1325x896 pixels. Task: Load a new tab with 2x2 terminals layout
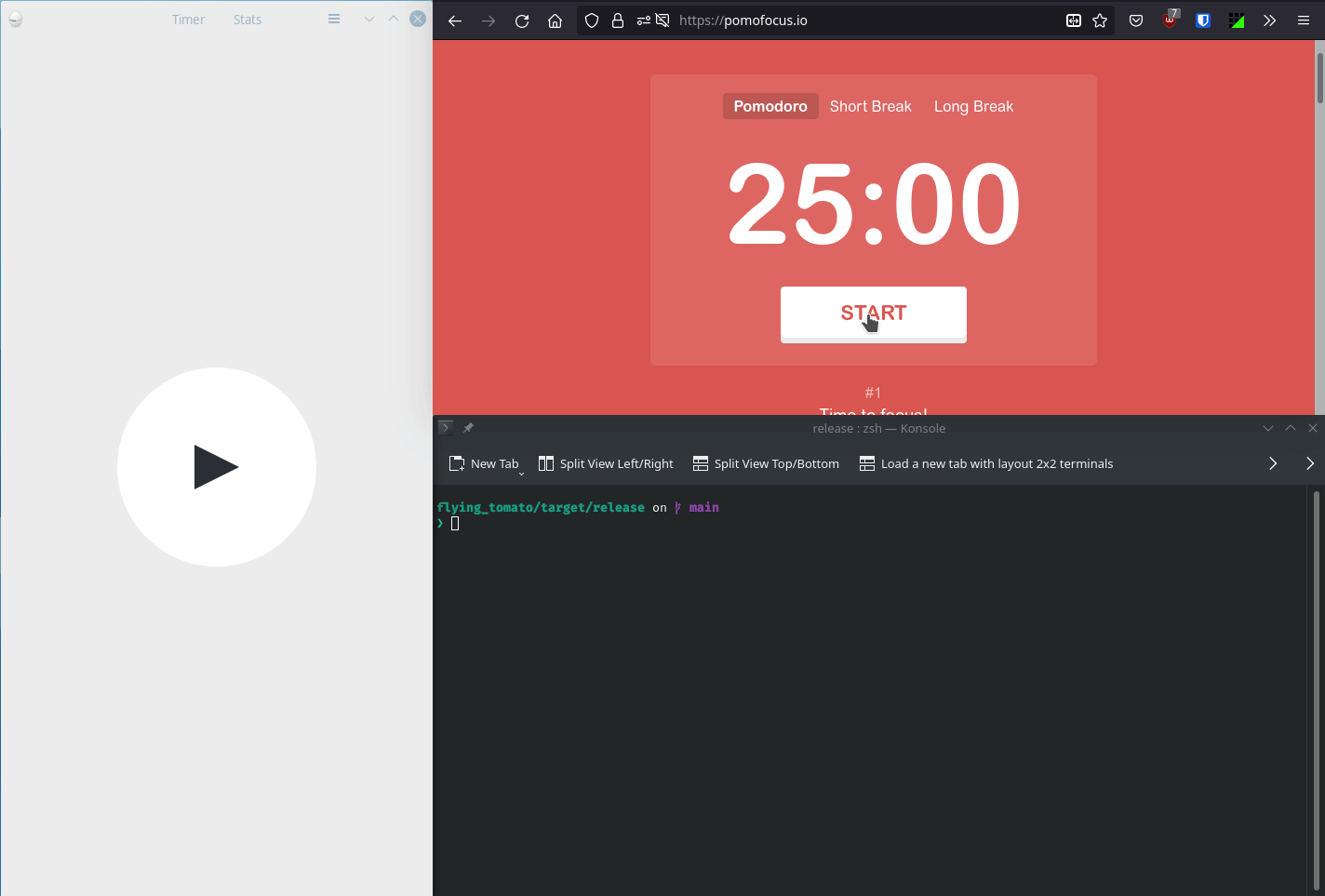(x=986, y=463)
